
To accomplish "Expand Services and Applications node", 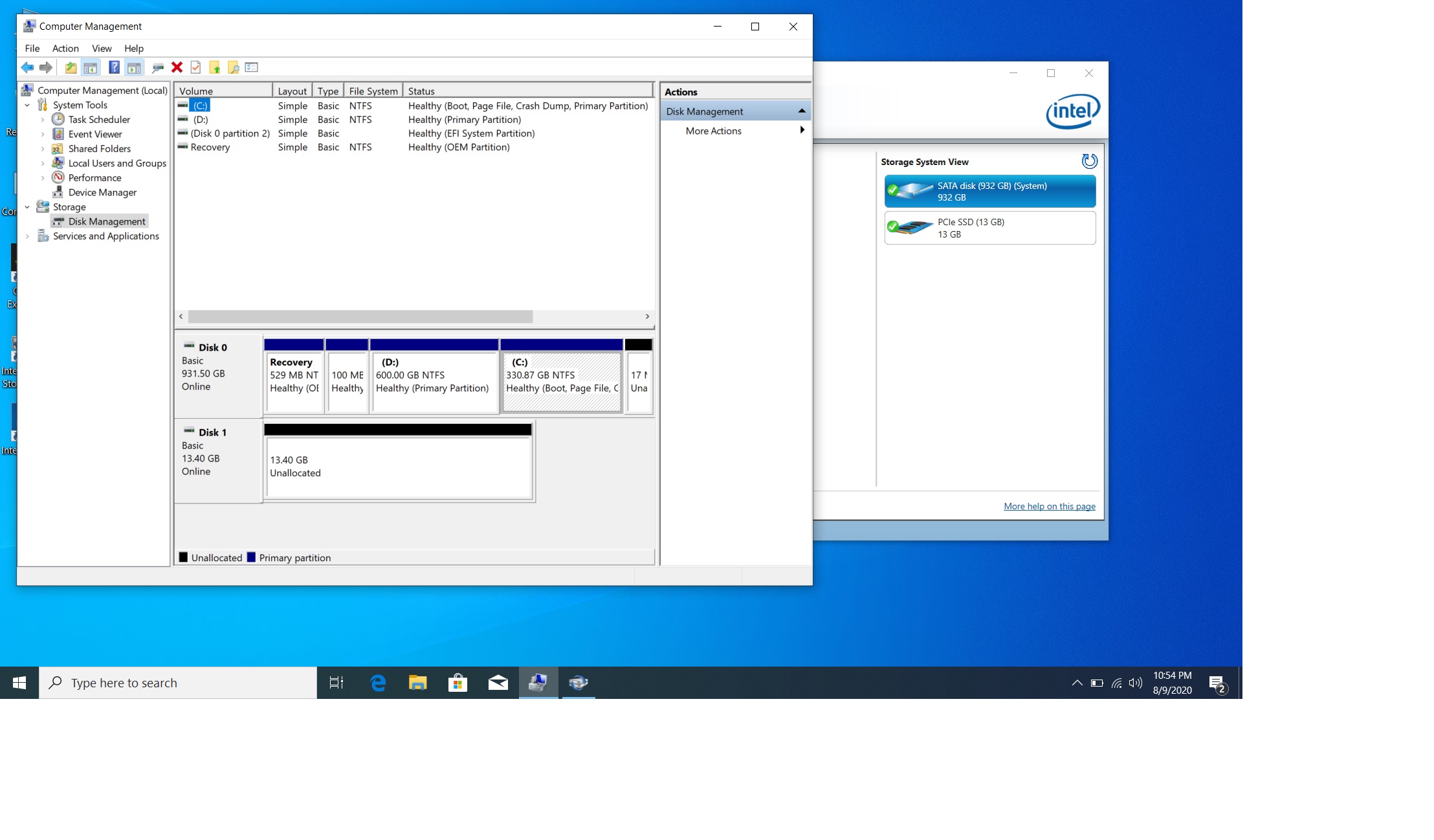I will 27,236.
